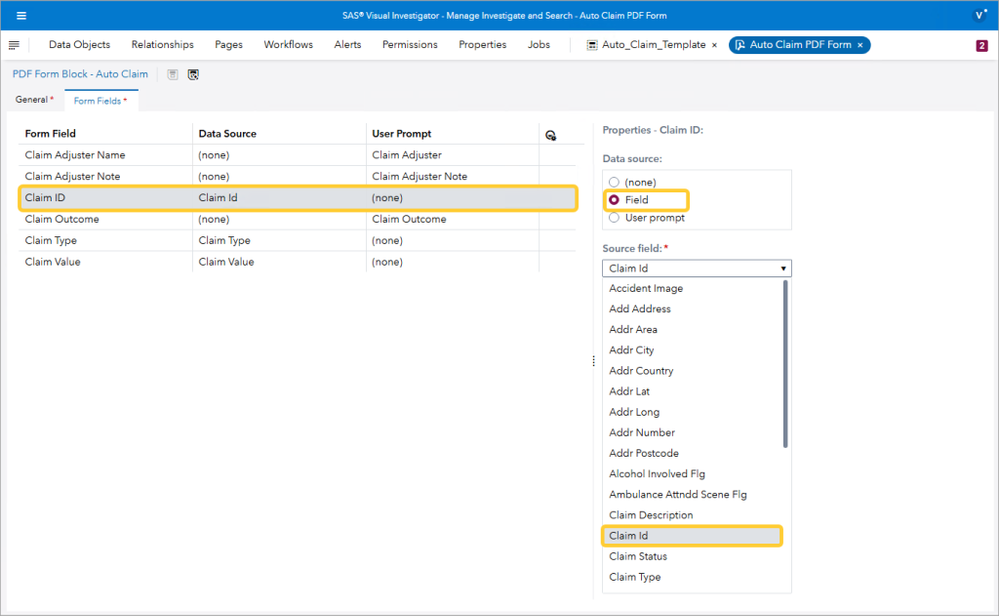Switch to the Auto_Claim_Template tab
999x616 pixels.
point(654,45)
